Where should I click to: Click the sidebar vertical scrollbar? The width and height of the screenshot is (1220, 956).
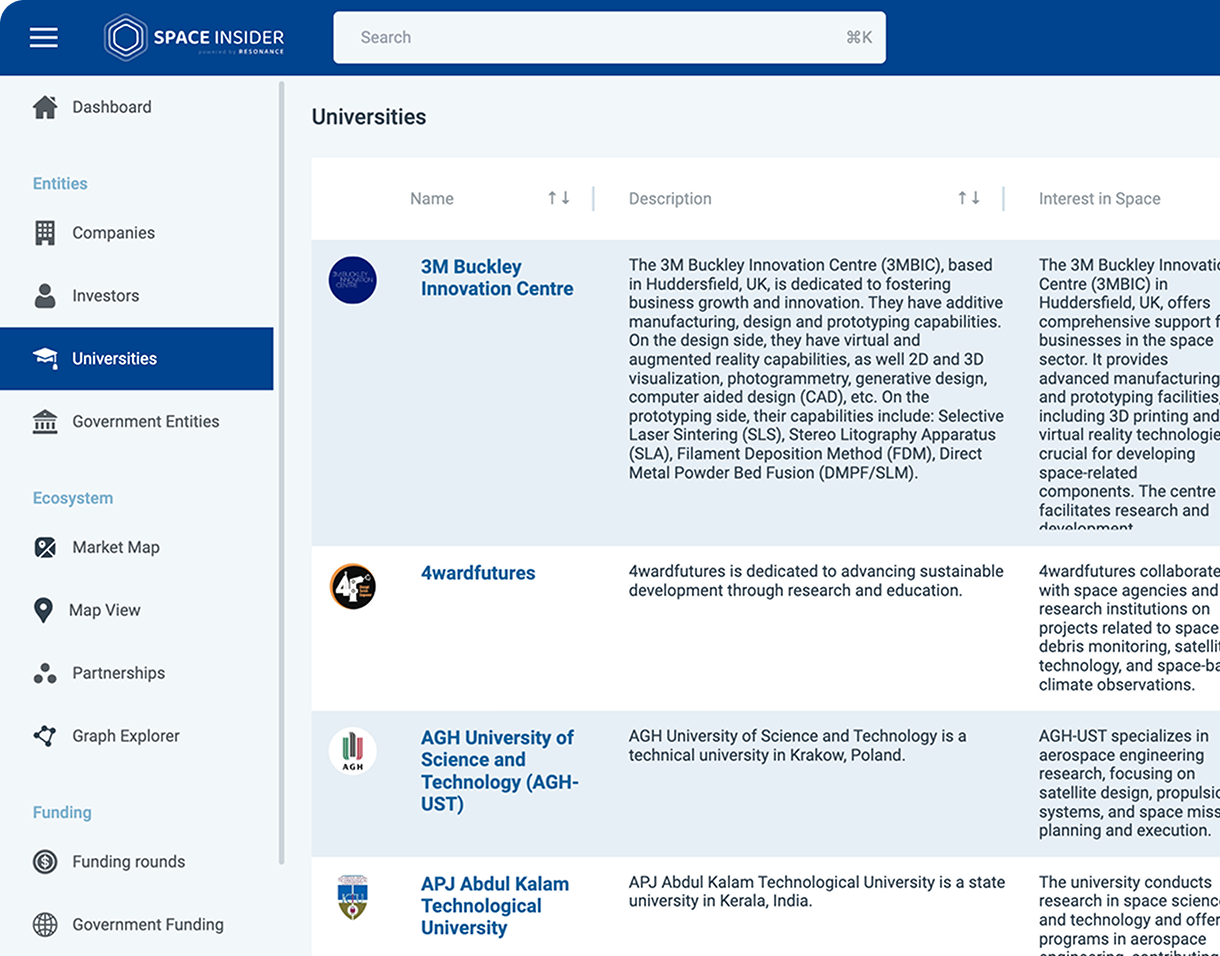coord(281,472)
